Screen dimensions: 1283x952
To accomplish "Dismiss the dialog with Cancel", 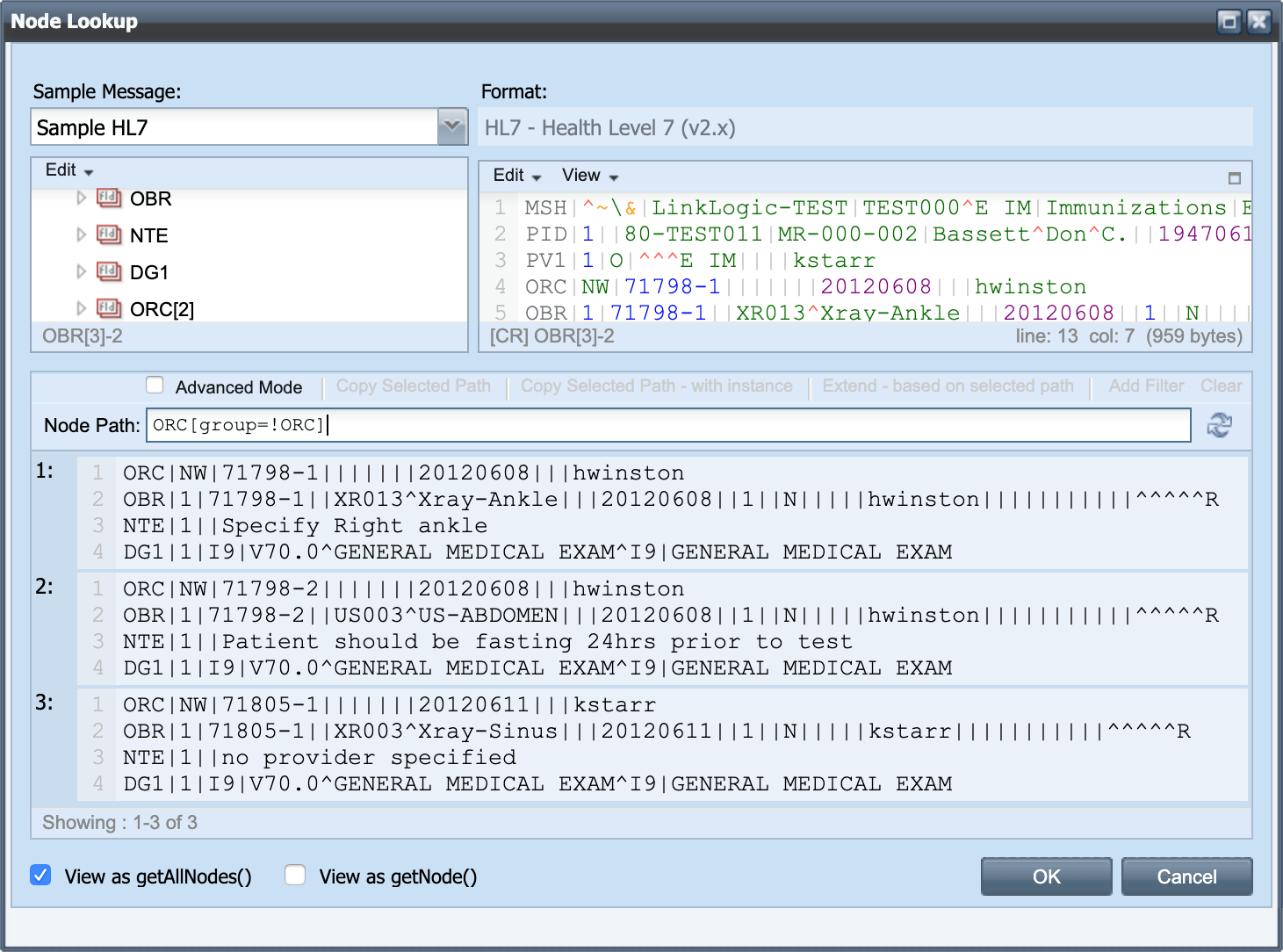I will click(x=1186, y=876).
